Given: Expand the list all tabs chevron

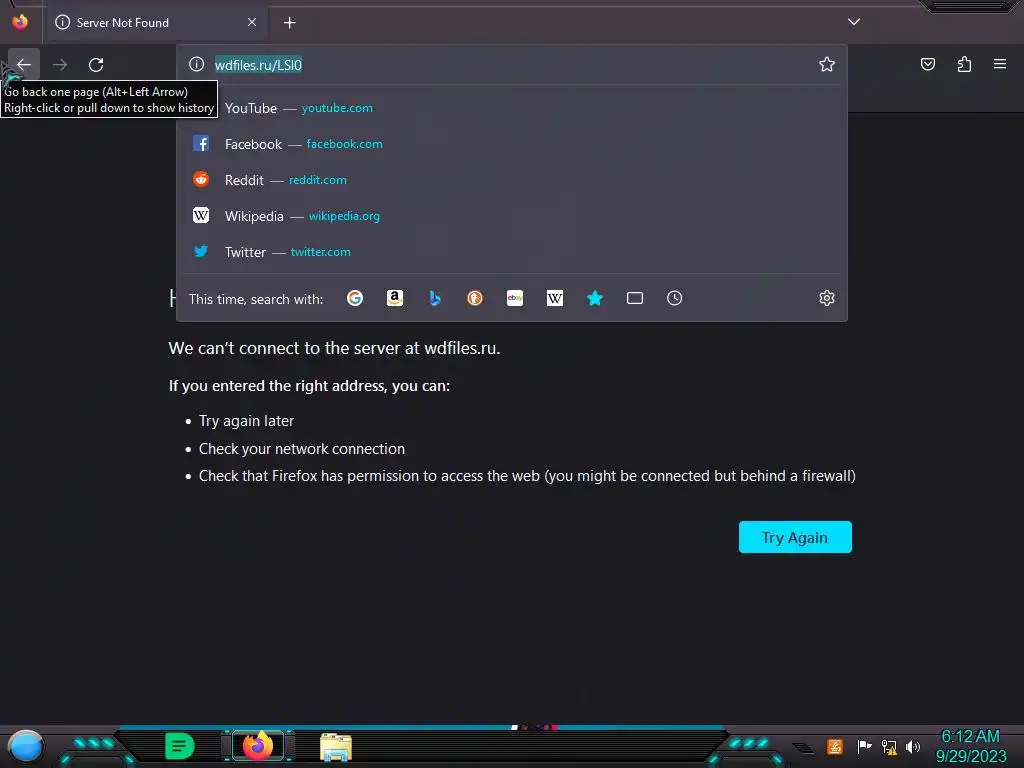Looking at the screenshot, I should click(854, 22).
